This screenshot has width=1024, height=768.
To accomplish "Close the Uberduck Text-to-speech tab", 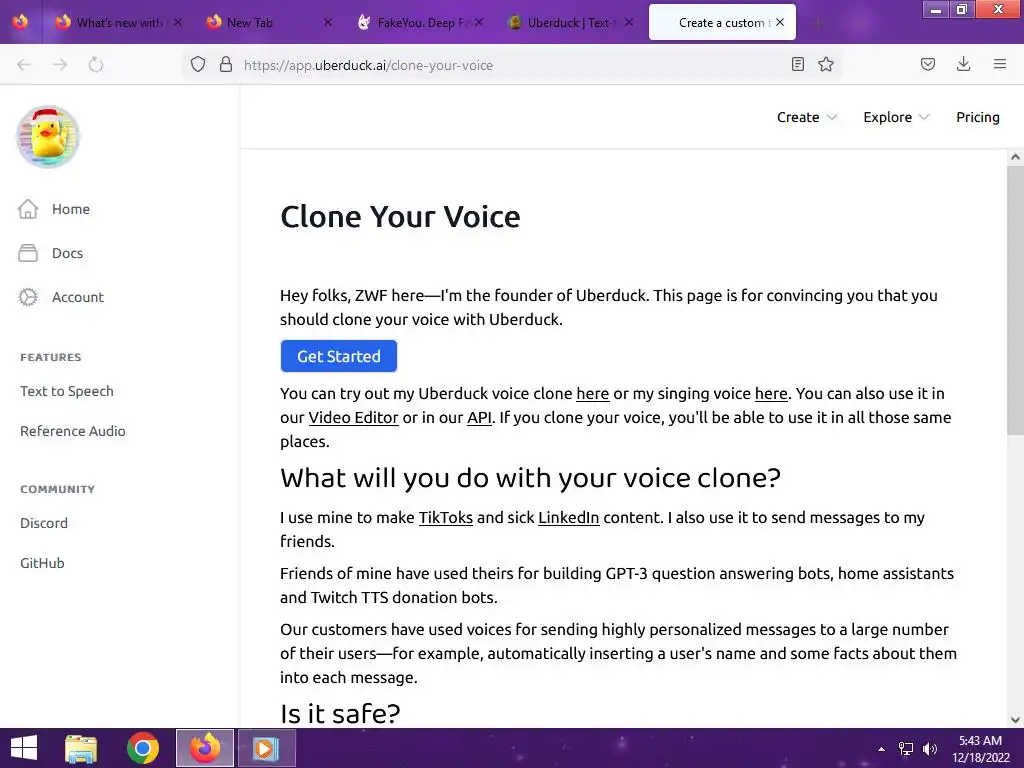I will point(628,22).
